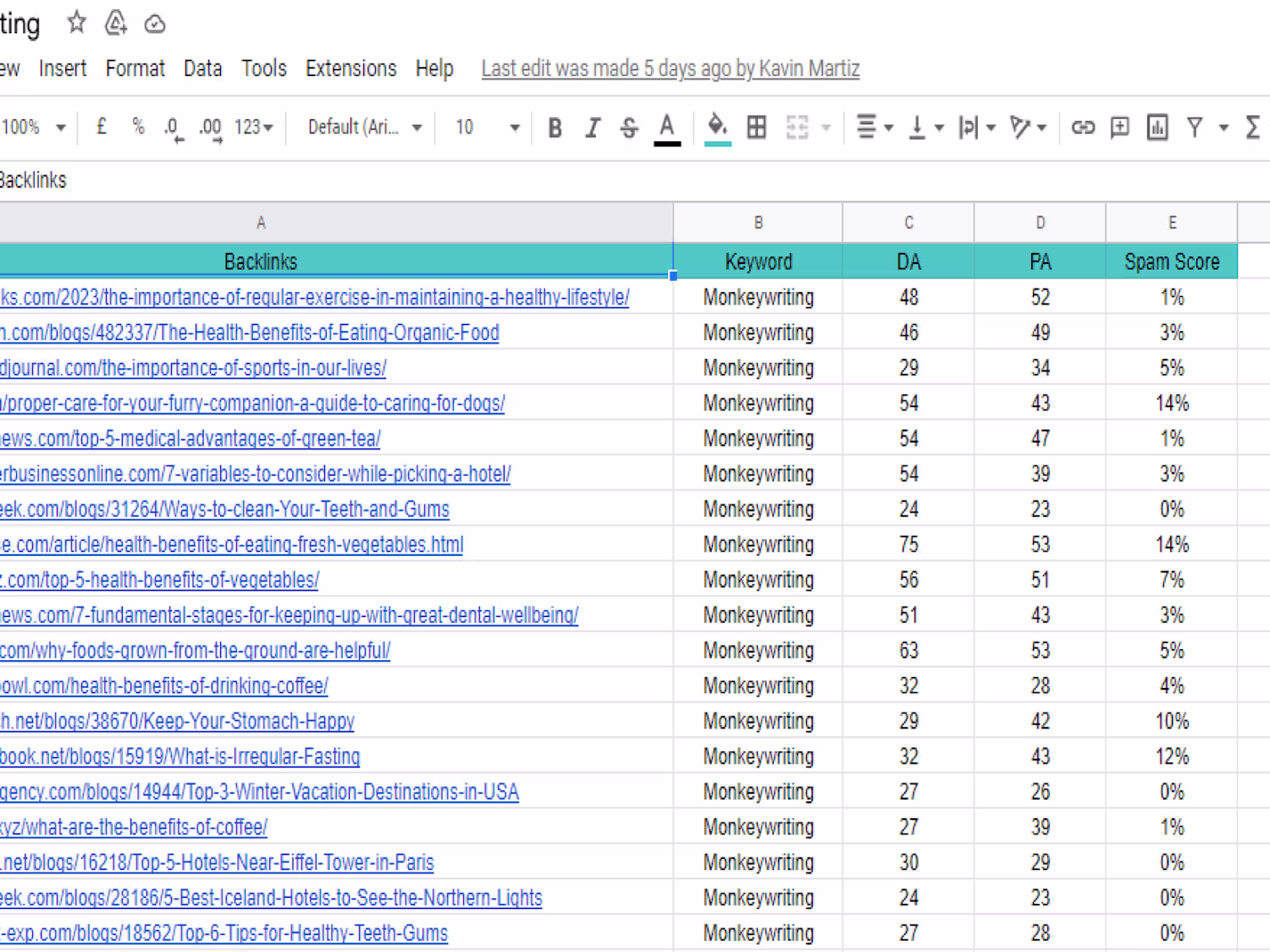Select the PA header cell
This screenshot has height=952, width=1270.
coord(1040,261)
